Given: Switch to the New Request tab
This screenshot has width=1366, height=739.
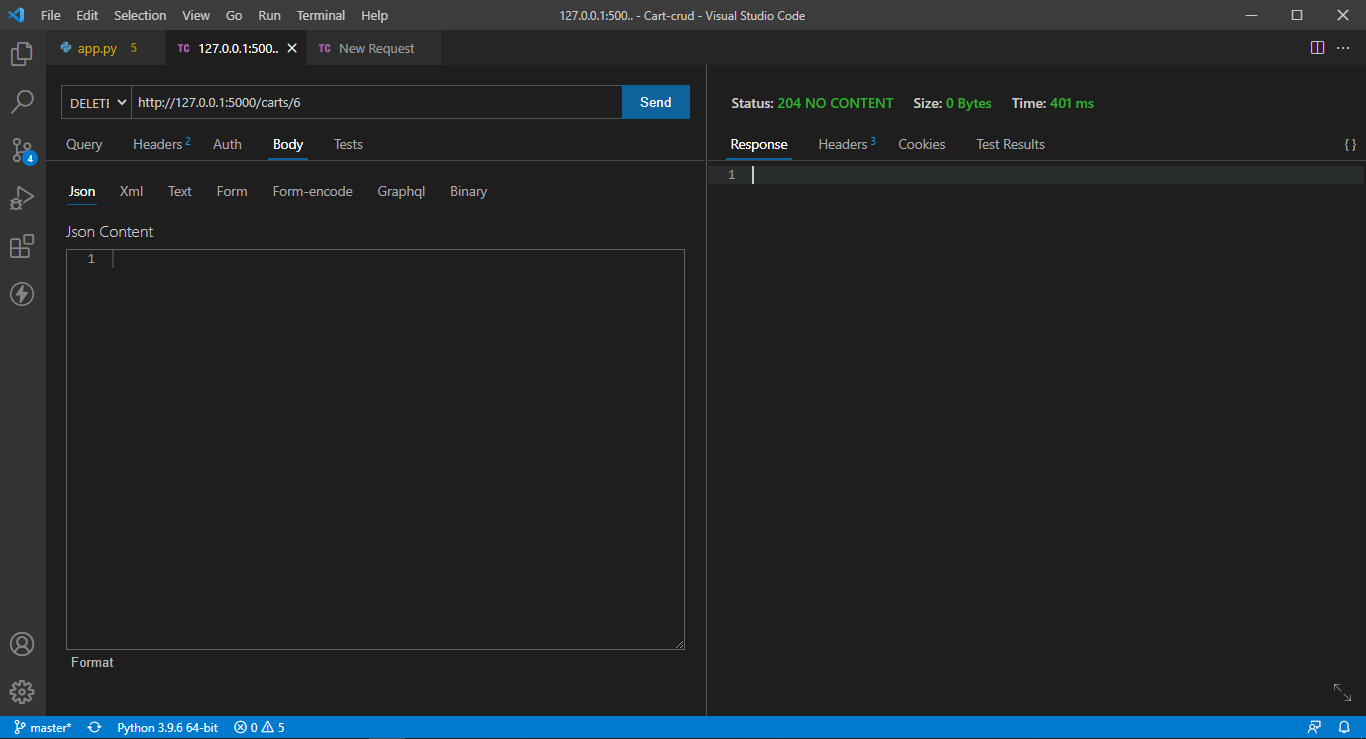Looking at the screenshot, I should coord(376,48).
